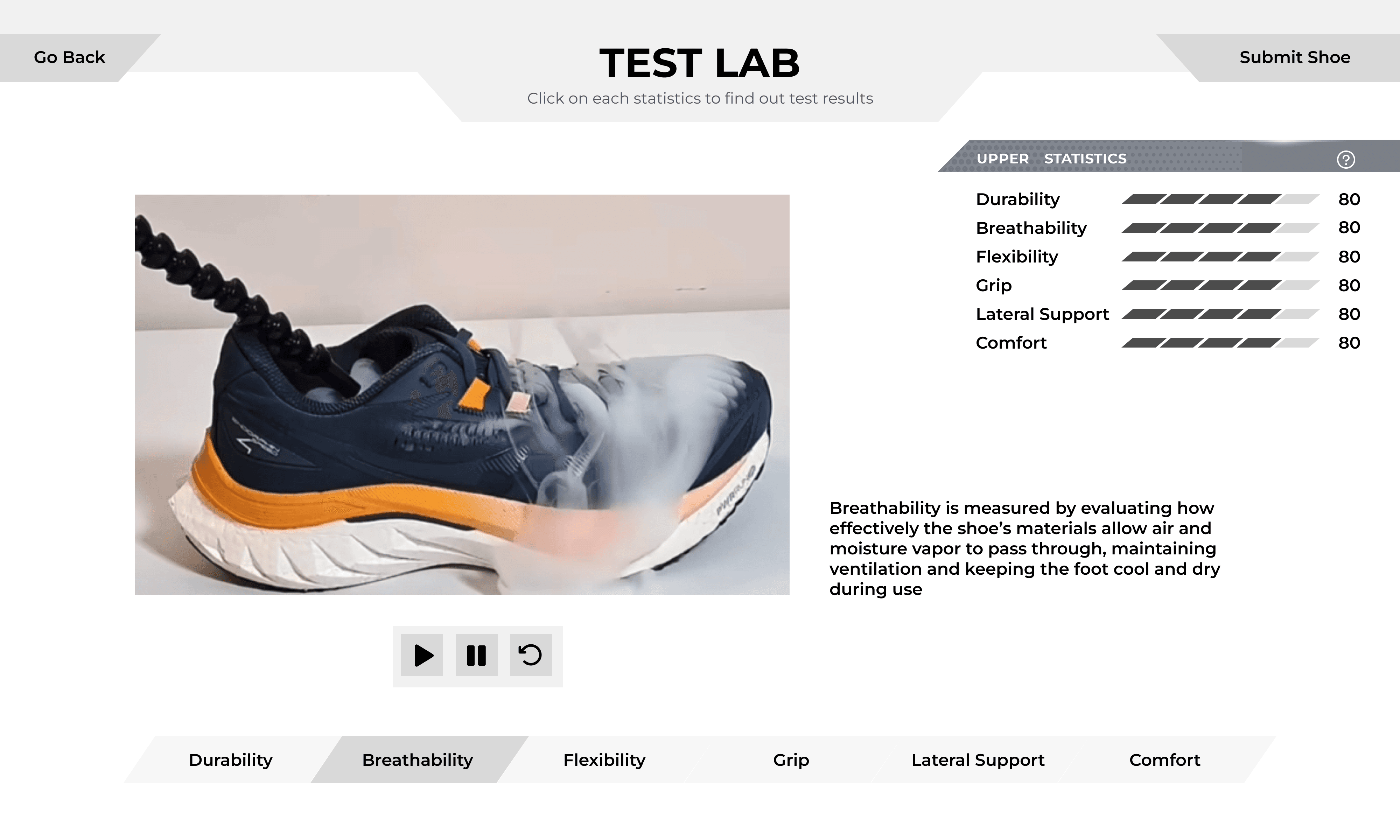Switch to the Grip tab
1400x840 pixels.
(791, 759)
